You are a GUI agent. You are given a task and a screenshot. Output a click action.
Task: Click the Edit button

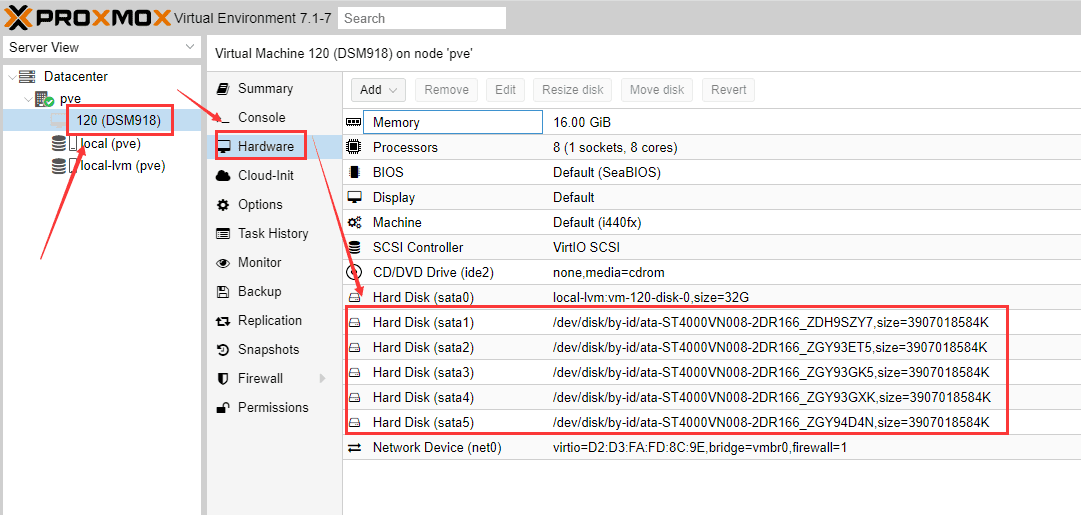[x=505, y=90]
